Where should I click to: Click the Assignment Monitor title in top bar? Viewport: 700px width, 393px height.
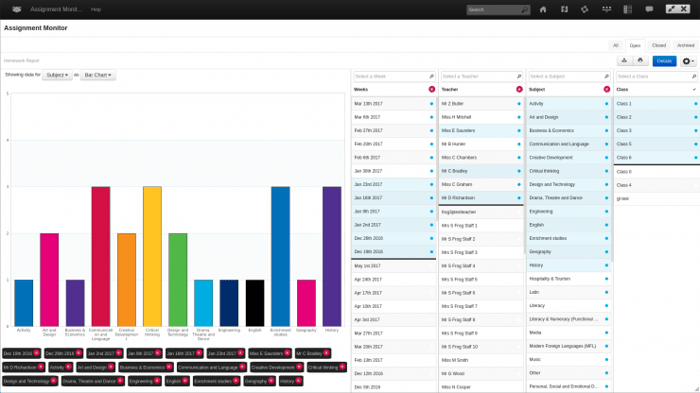coord(56,9)
